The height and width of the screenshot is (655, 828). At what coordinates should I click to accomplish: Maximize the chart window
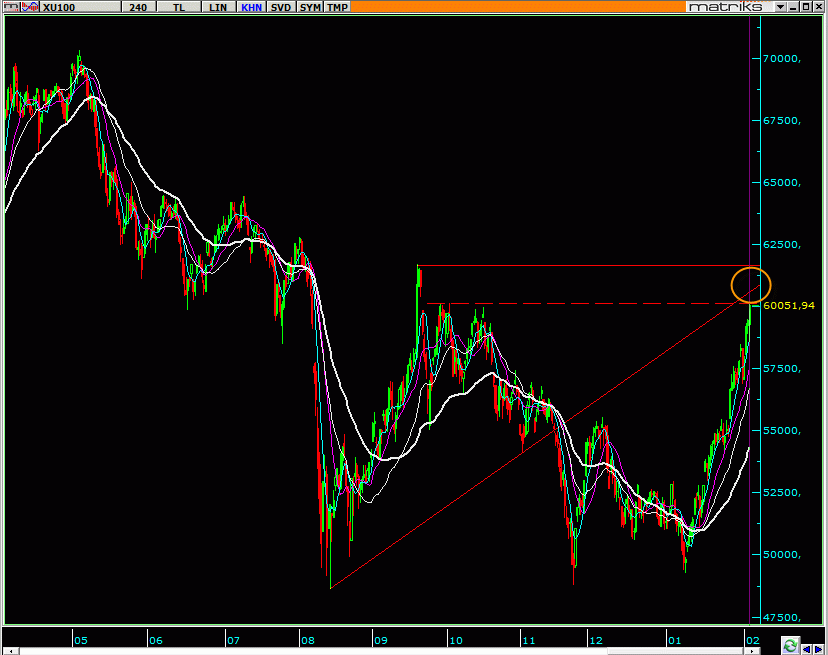click(804, 7)
